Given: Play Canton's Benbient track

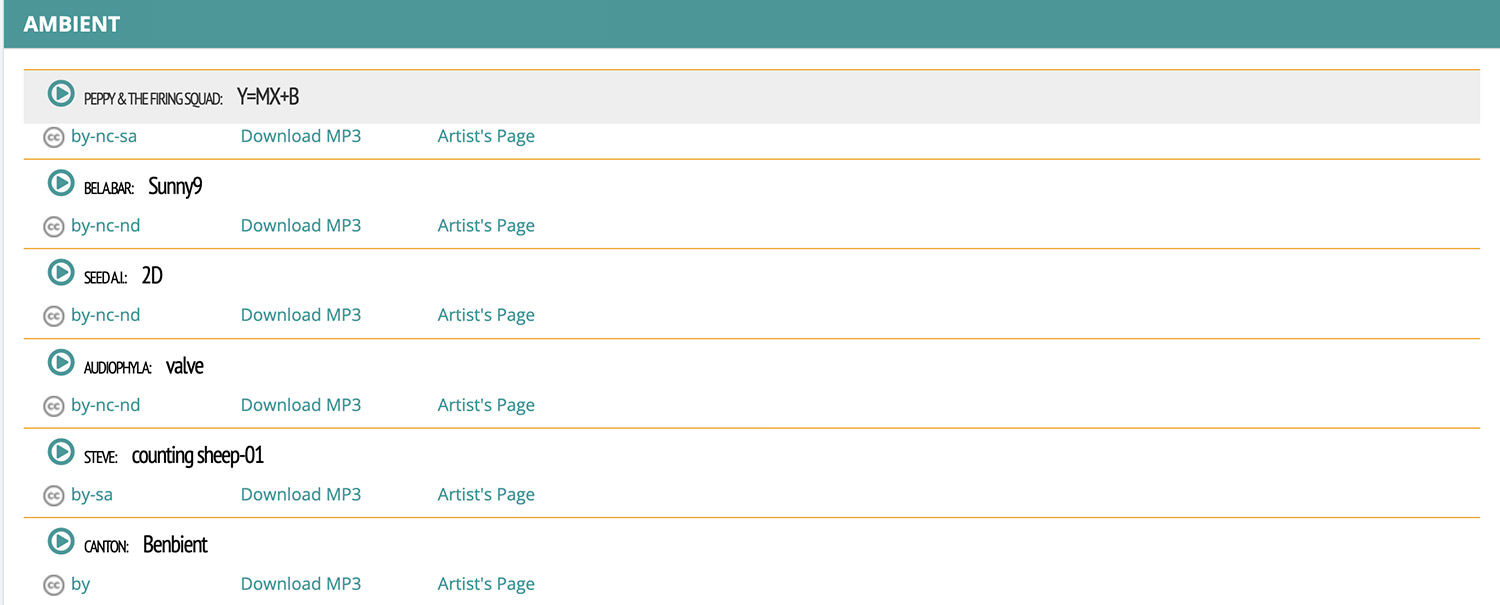Looking at the screenshot, I should click(61, 541).
